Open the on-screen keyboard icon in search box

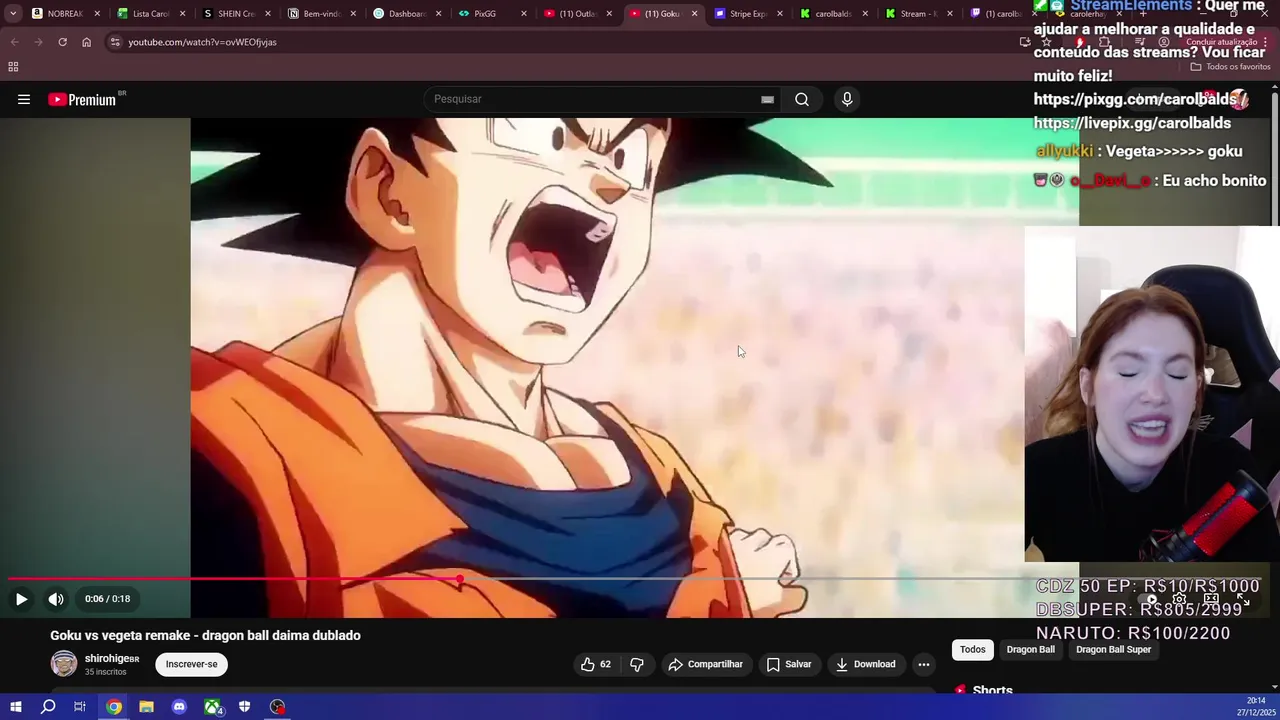click(767, 99)
